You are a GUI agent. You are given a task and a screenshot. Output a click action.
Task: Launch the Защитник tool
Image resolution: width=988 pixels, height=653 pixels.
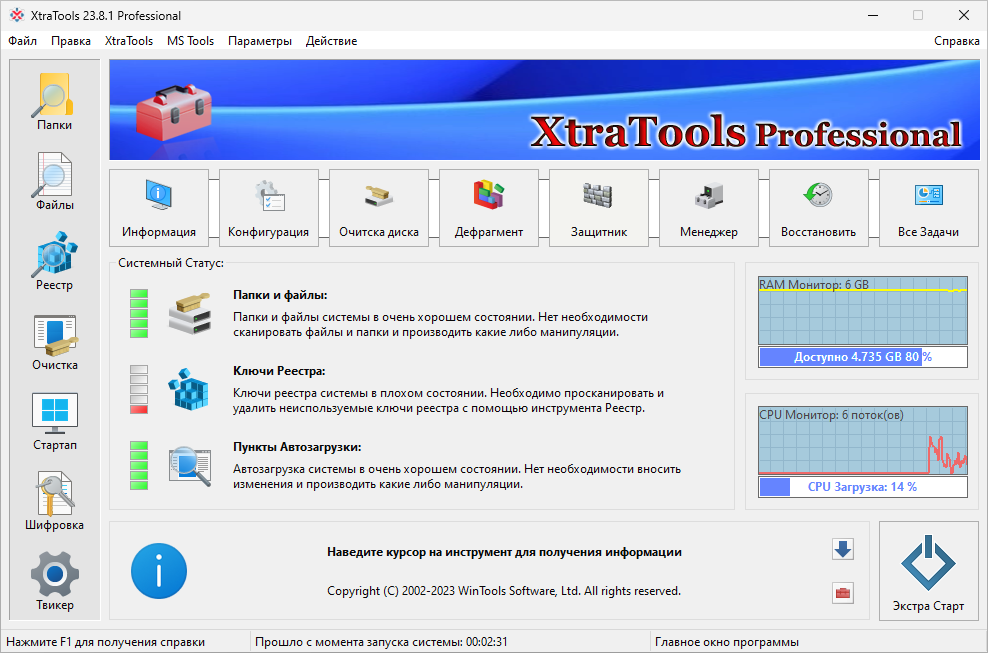[598, 207]
